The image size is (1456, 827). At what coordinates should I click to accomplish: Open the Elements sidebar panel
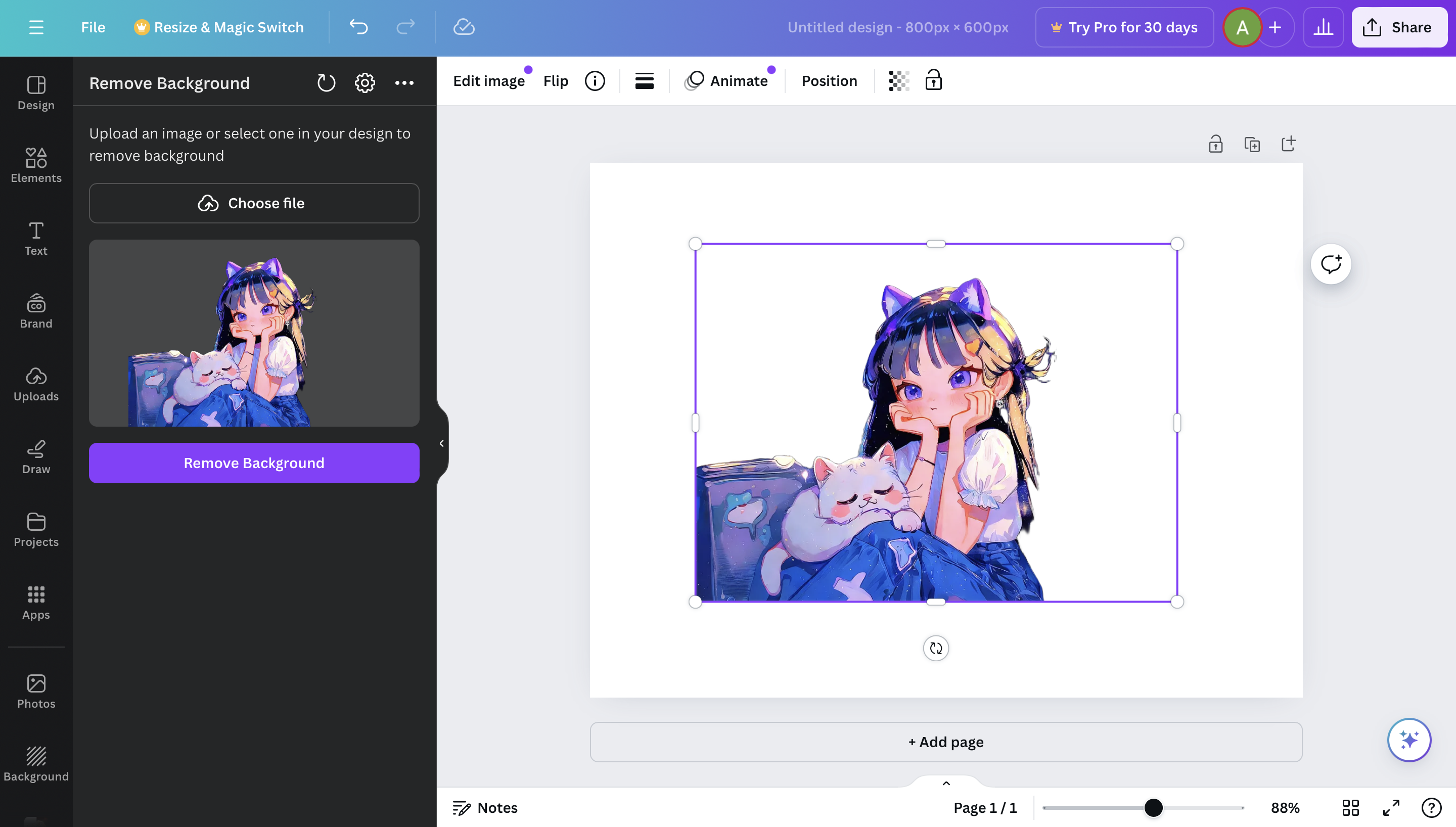[x=36, y=165]
